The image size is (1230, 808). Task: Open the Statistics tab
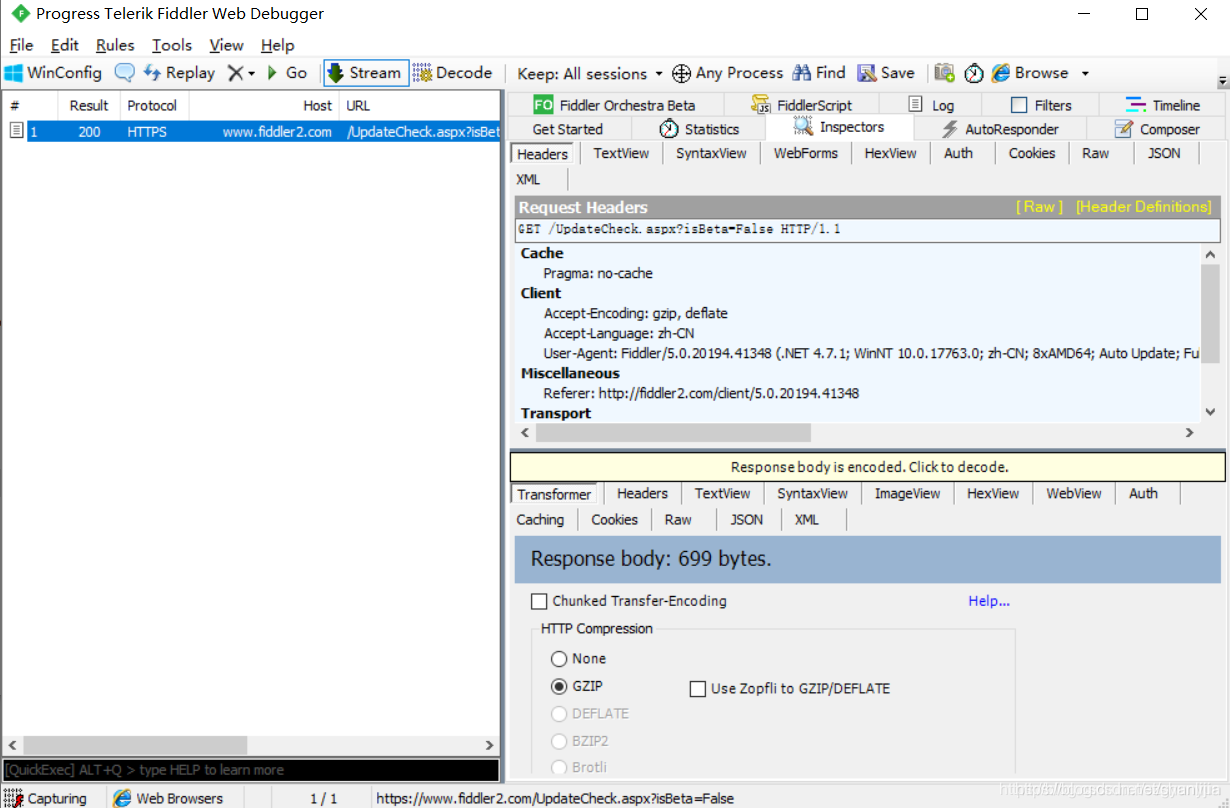(699, 129)
